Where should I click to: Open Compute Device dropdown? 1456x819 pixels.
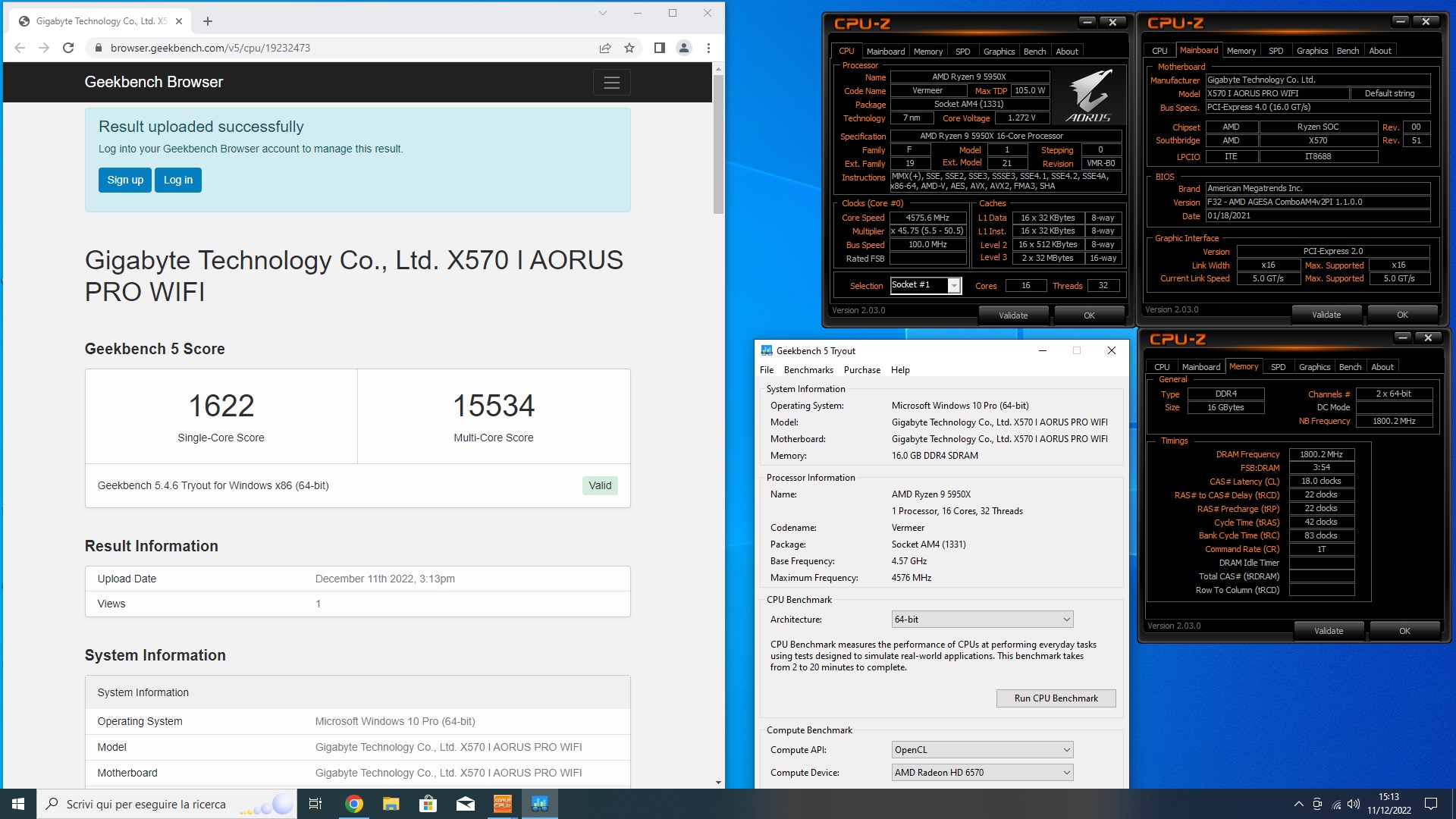(982, 773)
